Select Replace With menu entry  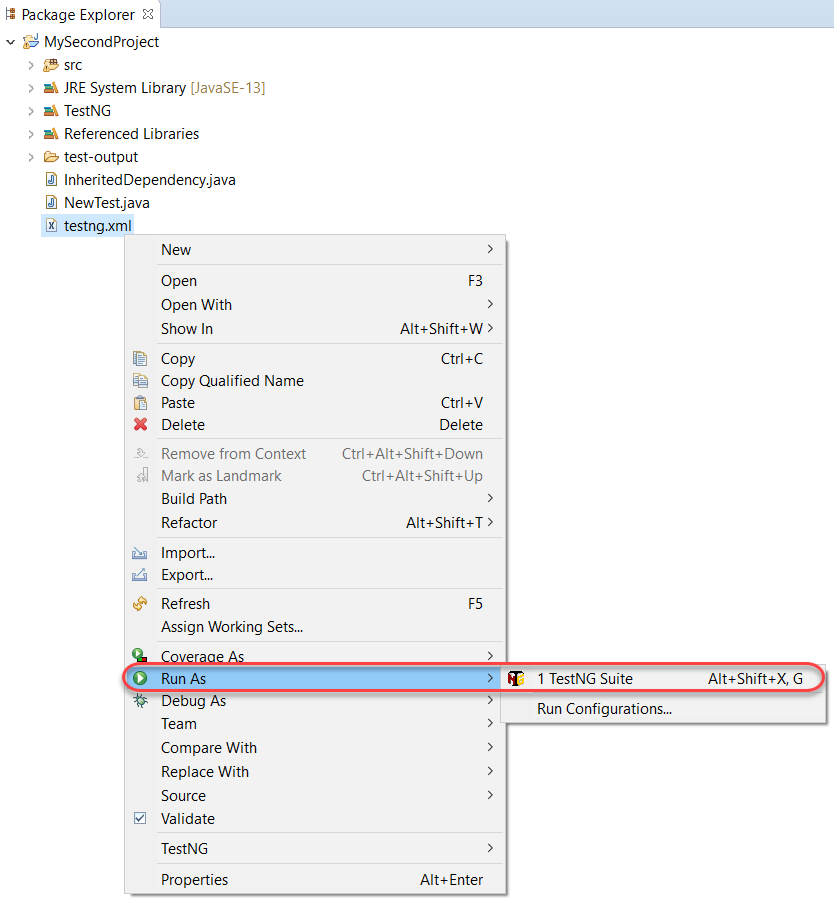pos(314,772)
